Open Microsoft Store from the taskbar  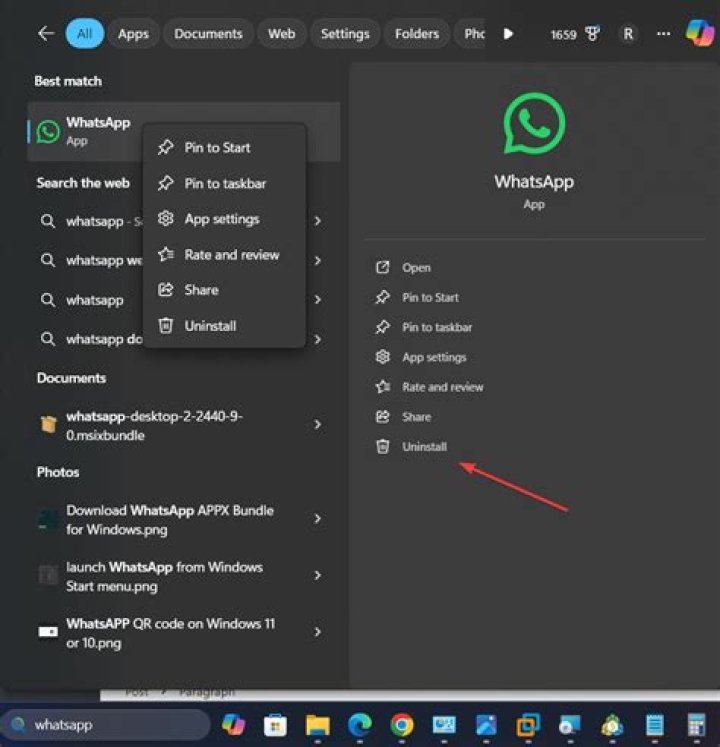[x=275, y=726]
